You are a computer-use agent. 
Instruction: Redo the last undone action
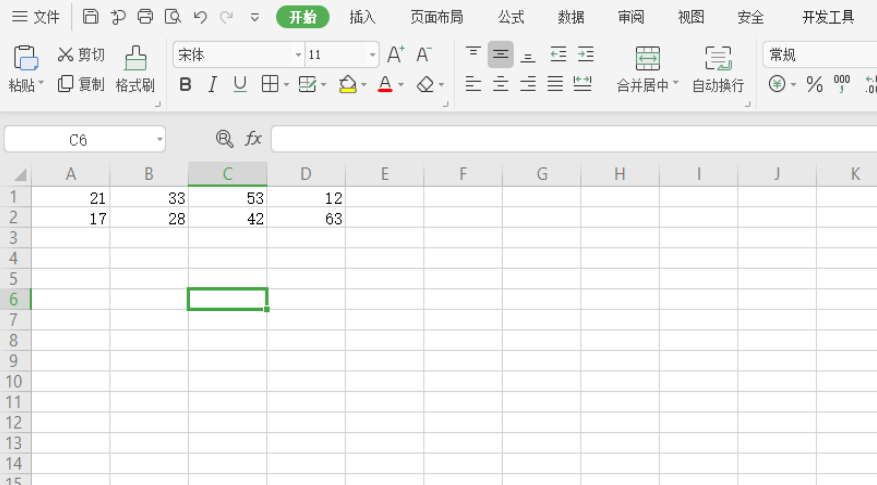[227, 17]
